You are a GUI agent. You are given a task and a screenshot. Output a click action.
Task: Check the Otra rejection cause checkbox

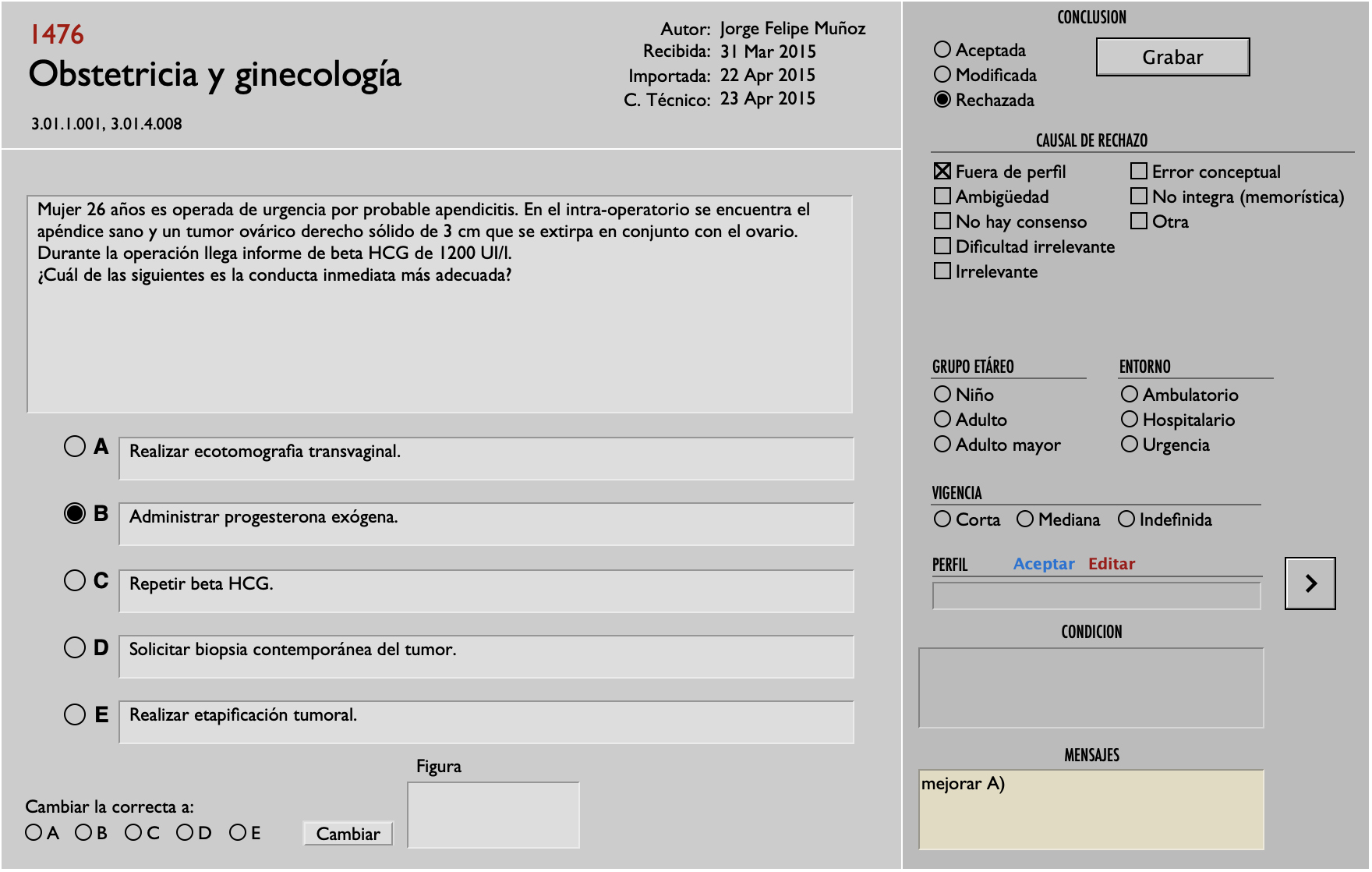coord(1139,222)
